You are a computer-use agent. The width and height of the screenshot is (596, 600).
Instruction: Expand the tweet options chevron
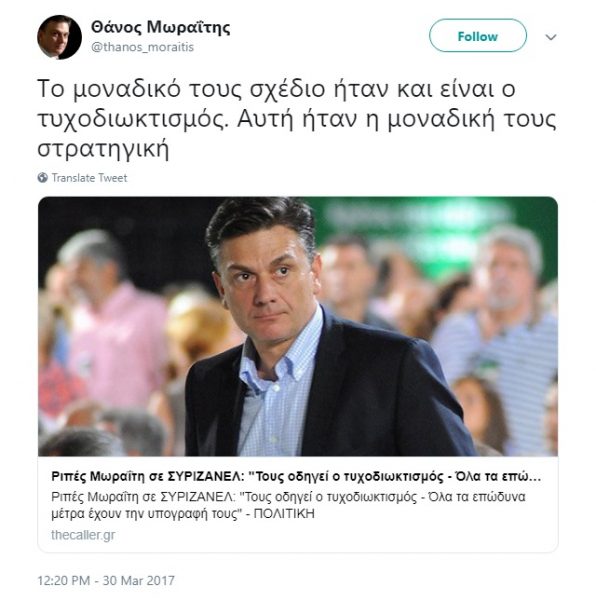tap(550, 37)
